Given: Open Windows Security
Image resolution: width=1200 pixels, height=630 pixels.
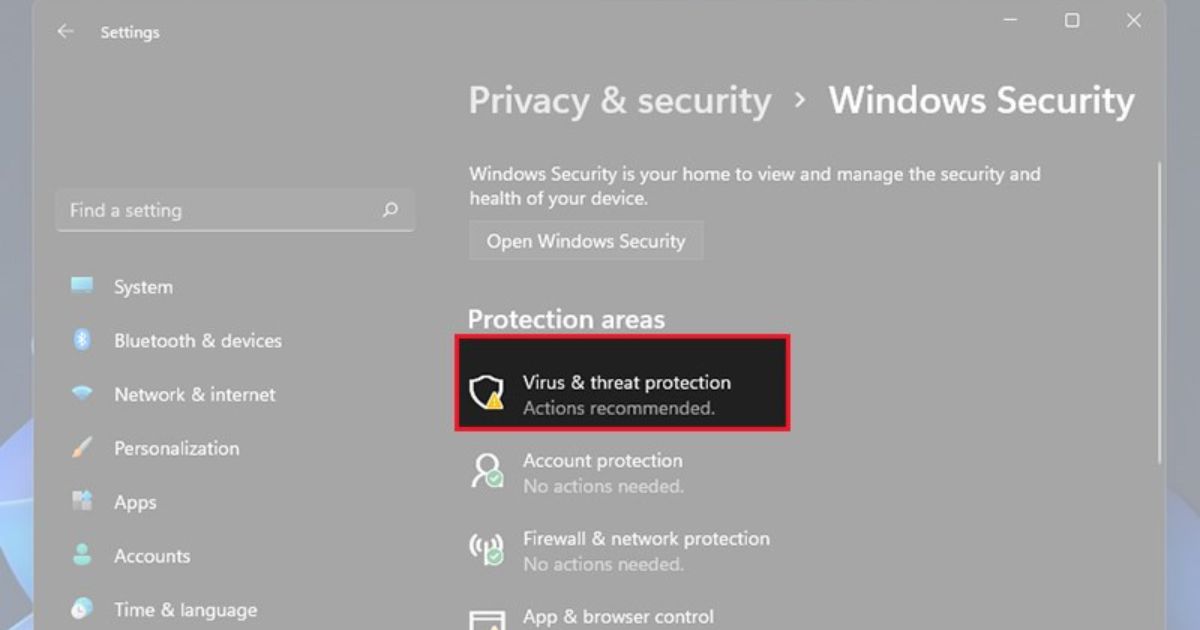Looking at the screenshot, I should point(586,240).
